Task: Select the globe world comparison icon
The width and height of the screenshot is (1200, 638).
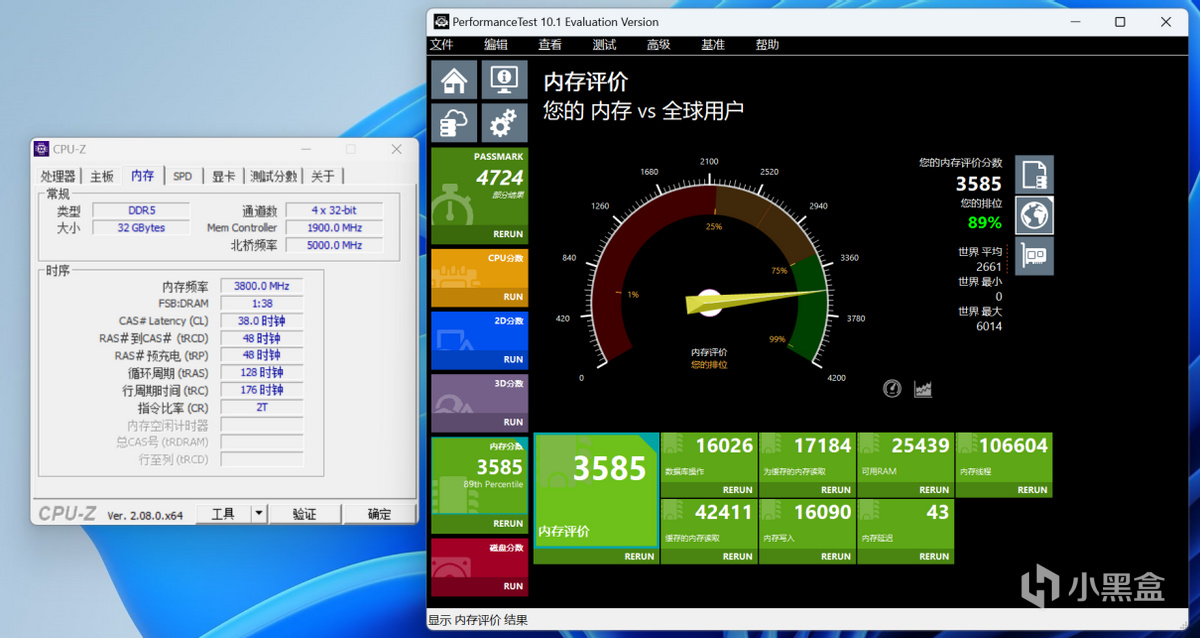Action: [x=1034, y=216]
